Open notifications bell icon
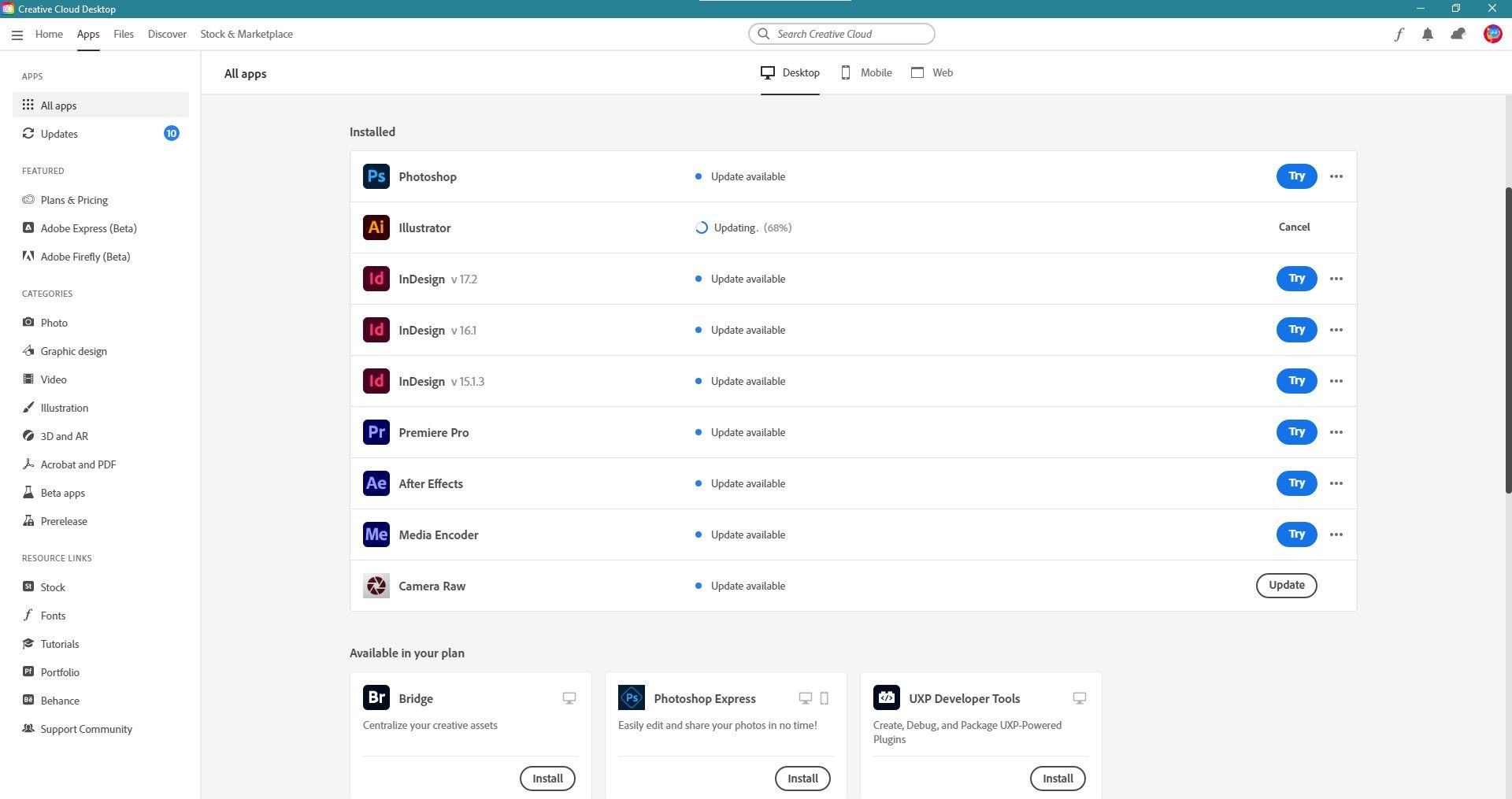 point(1428,34)
